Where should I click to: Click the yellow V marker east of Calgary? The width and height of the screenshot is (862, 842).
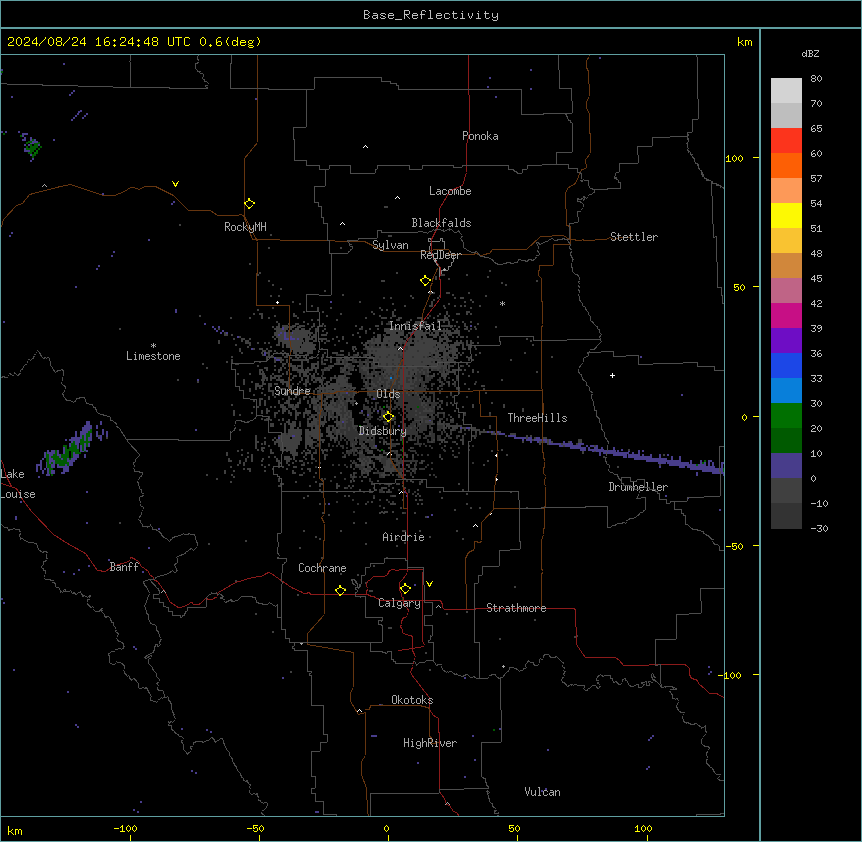(429, 584)
